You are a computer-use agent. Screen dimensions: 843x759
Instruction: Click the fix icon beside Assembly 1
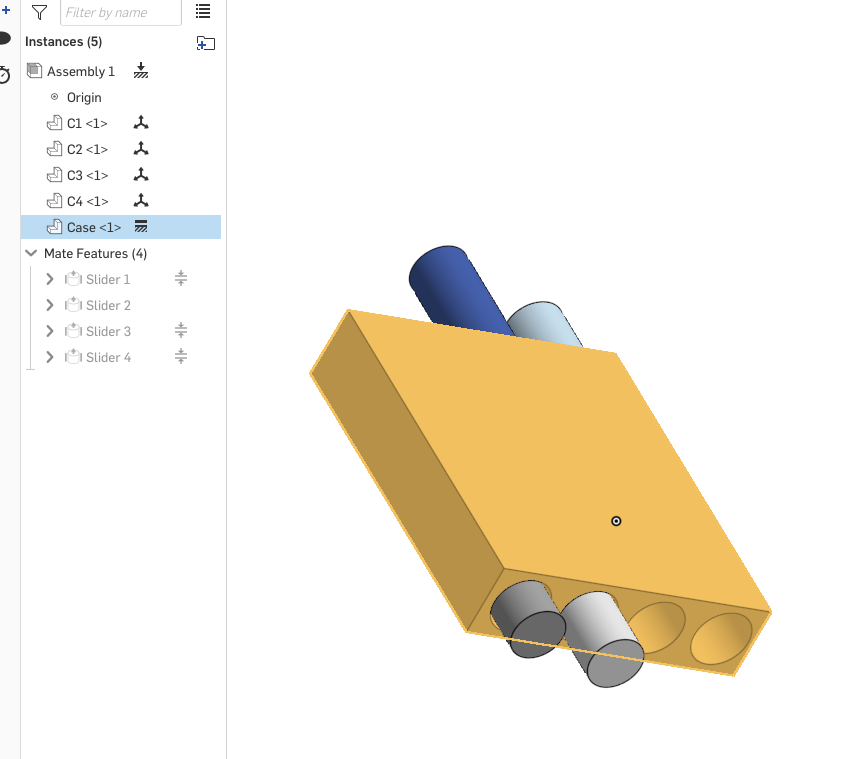click(x=141, y=70)
